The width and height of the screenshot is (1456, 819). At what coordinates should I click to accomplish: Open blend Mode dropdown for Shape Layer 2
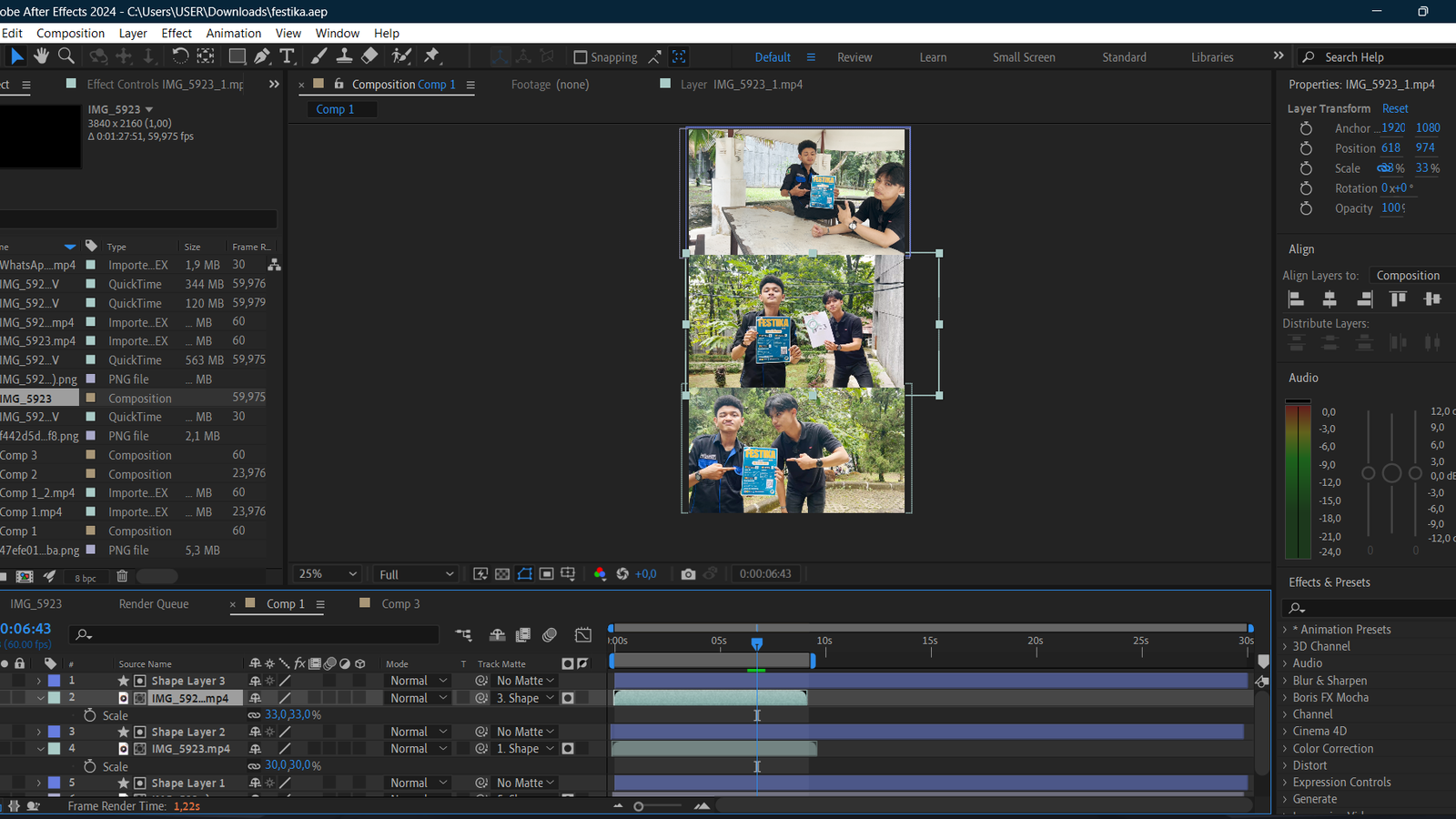pyautogui.click(x=419, y=732)
